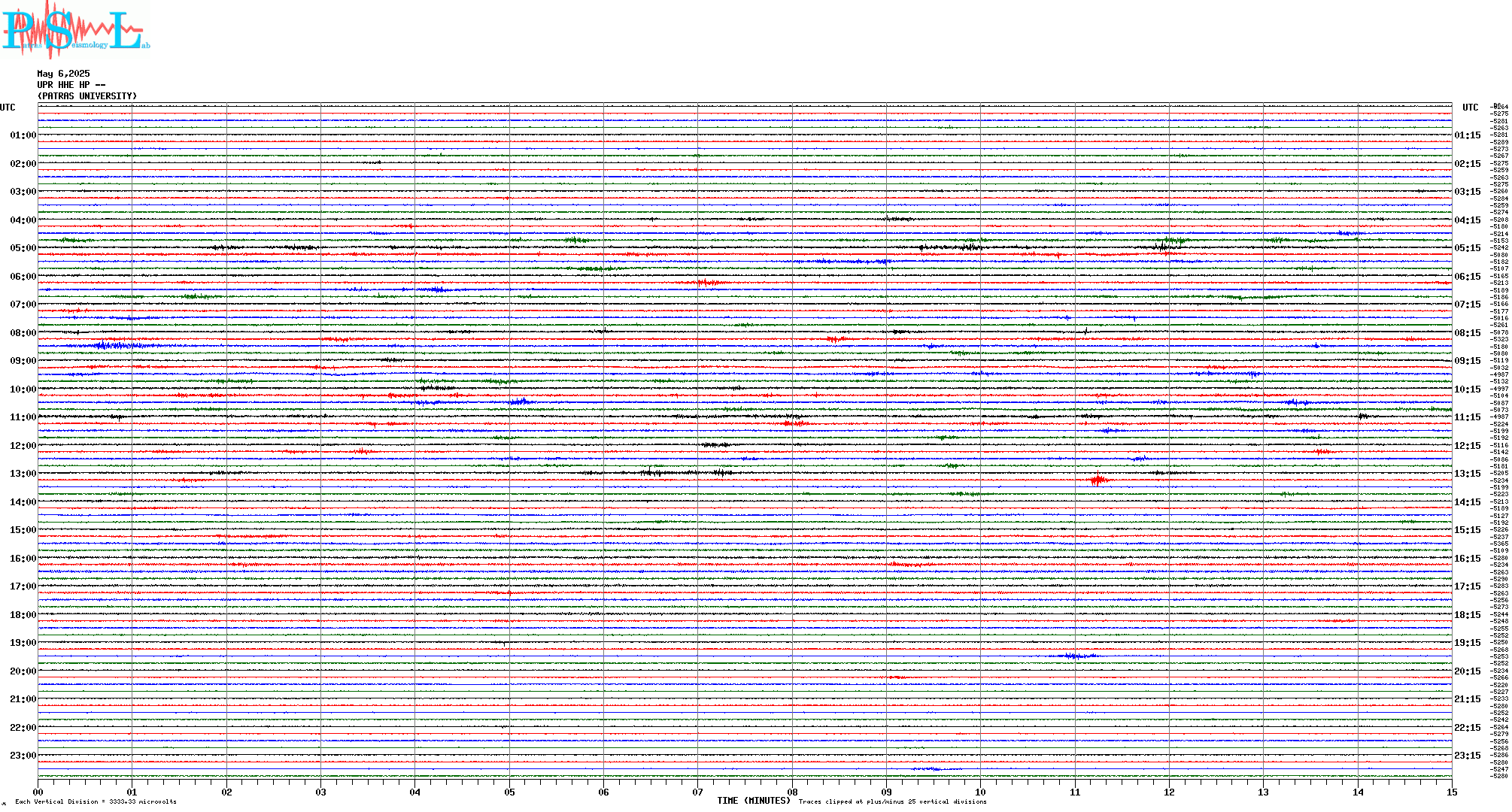Screen dimensions: 1512x812
Task: Select the 02:00 row label
Action: (23, 164)
